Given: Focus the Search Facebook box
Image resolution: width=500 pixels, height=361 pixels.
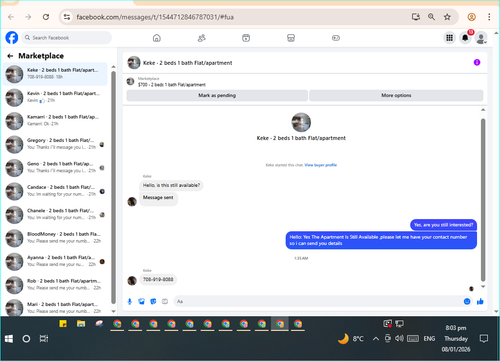Looking at the screenshot, I should (67, 38).
